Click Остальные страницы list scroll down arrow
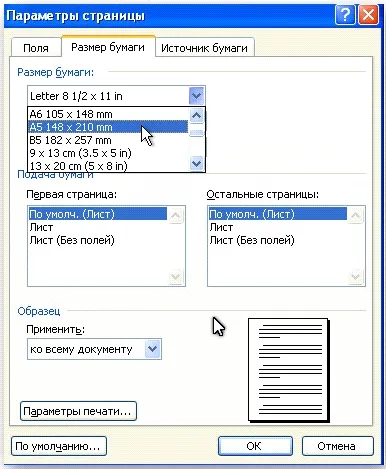Viewport: 386px width, 469px height. [356, 276]
